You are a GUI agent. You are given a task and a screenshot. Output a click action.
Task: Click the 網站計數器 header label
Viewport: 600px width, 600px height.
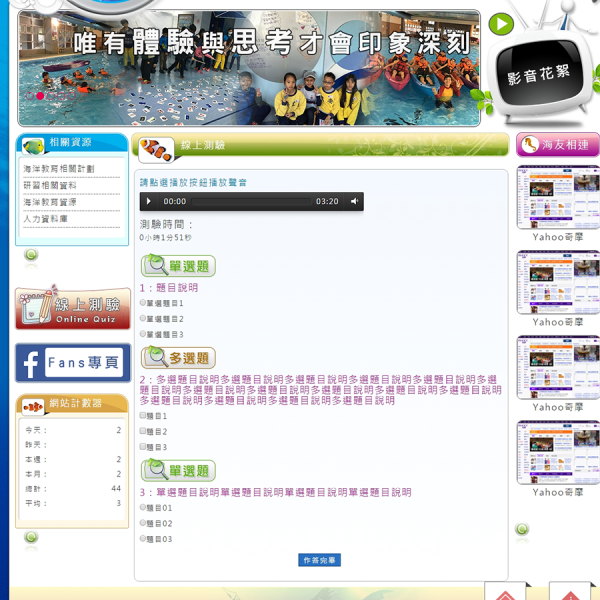[75, 403]
